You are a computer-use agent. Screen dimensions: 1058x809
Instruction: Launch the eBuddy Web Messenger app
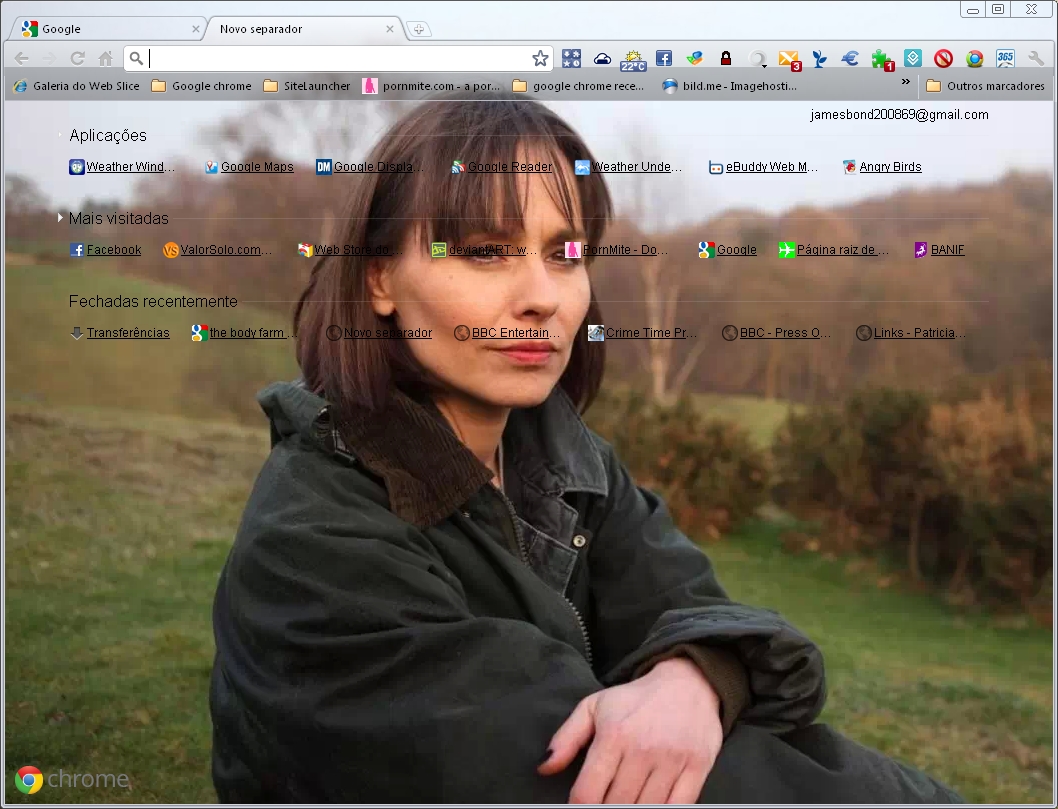(763, 167)
